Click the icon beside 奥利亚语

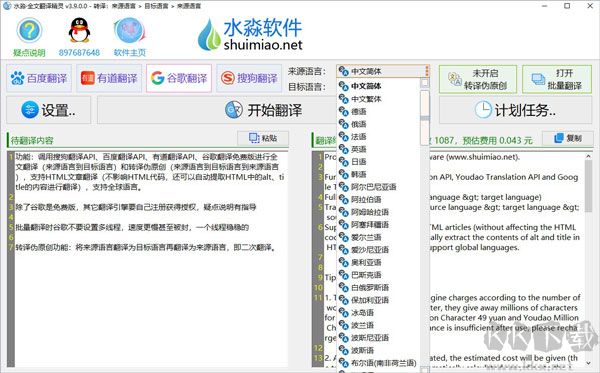point(344,262)
